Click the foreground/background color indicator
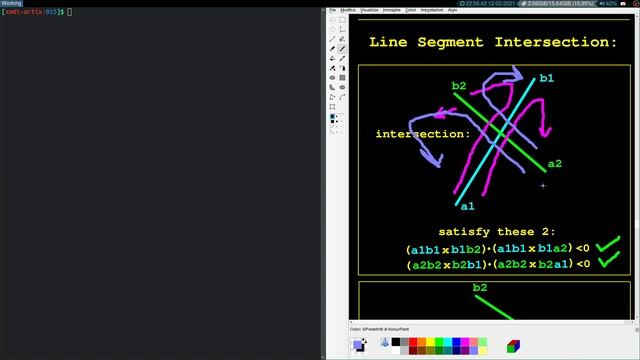Viewport: 640px width, 360px height. click(359, 346)
